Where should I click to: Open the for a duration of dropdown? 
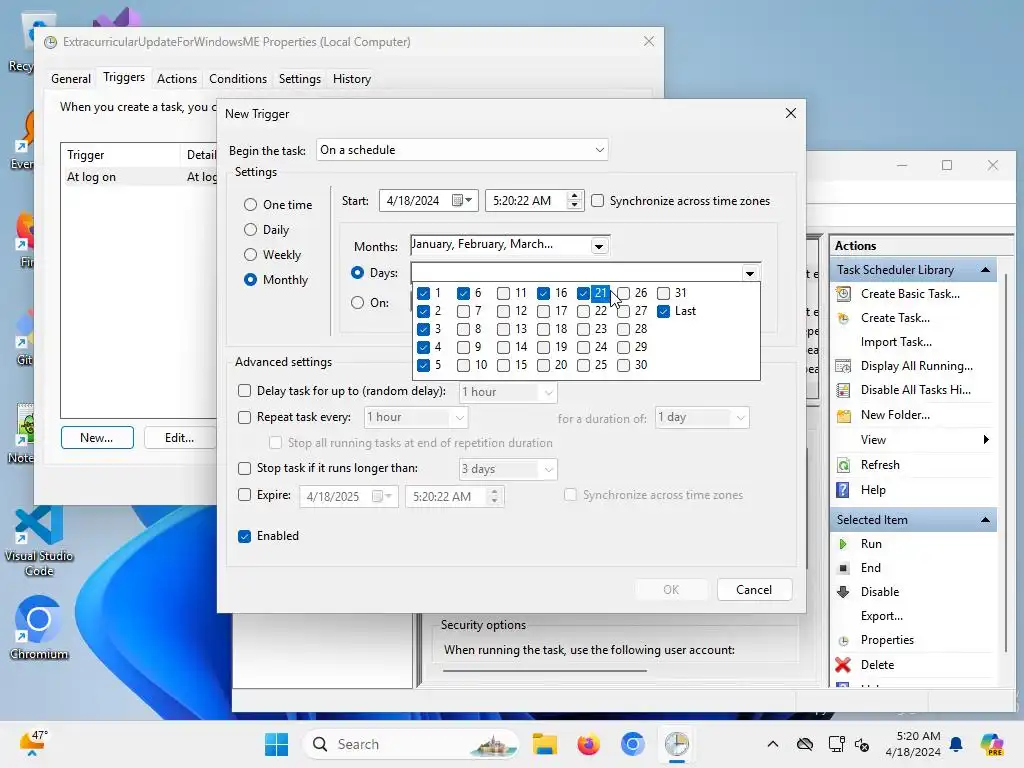tap(702, 417)
